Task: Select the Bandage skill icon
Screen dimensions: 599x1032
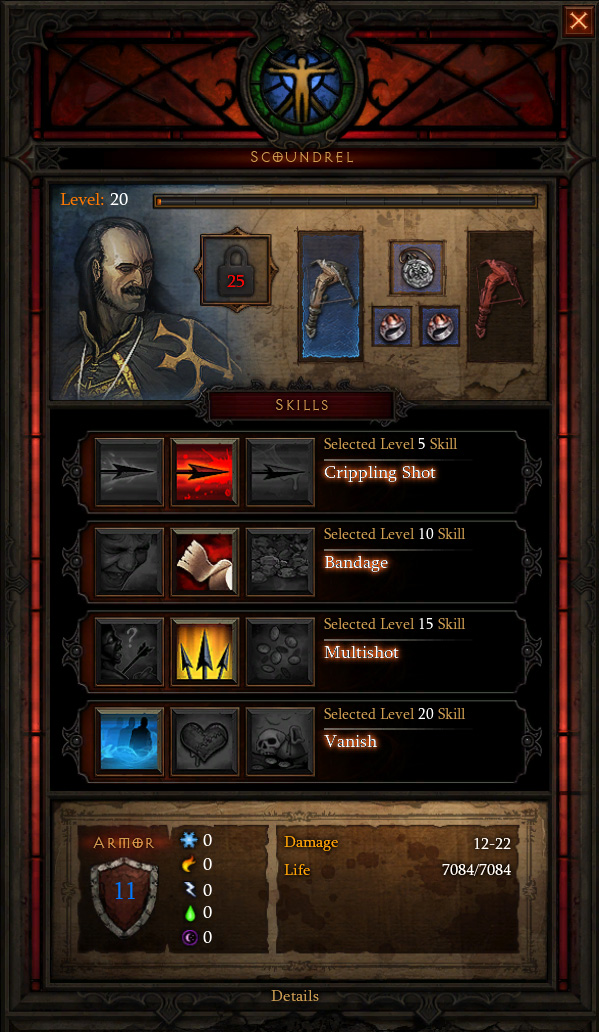Action: (204, 562)
